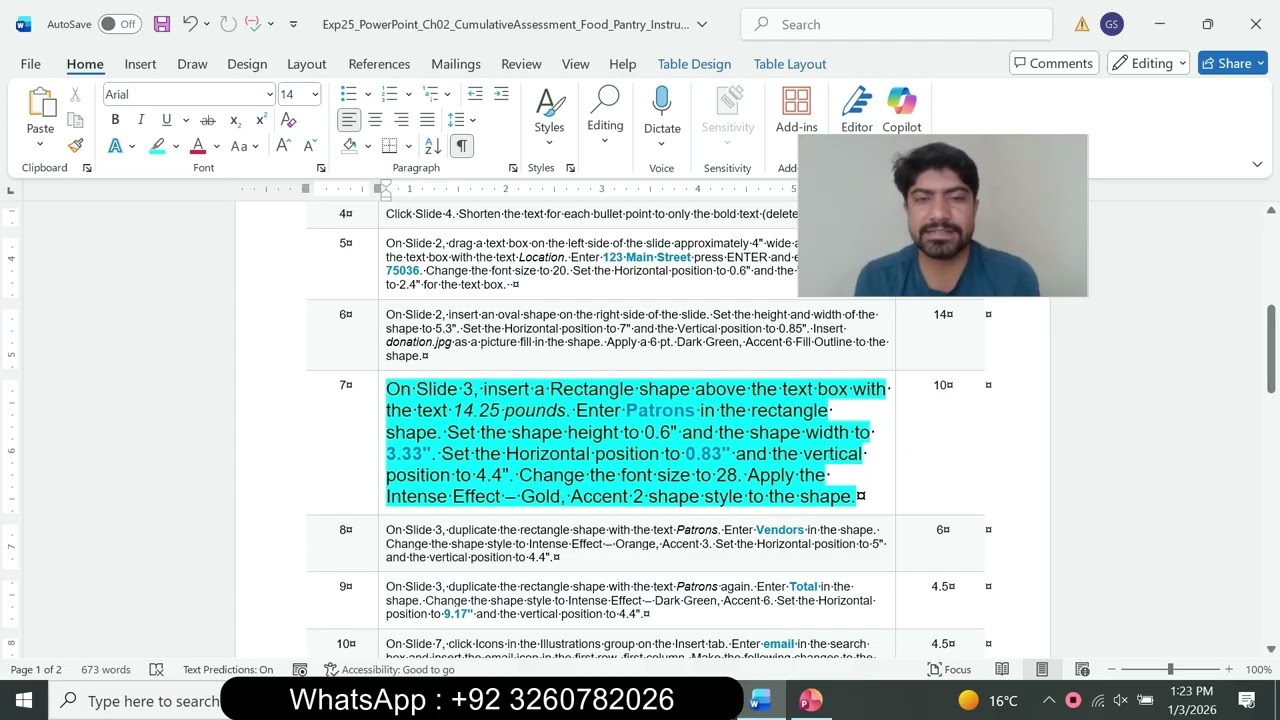The width and height of the screenshot is (1280, 720).
Task: Click the Copy icon in Clipboard group
Action: (75, 120)
